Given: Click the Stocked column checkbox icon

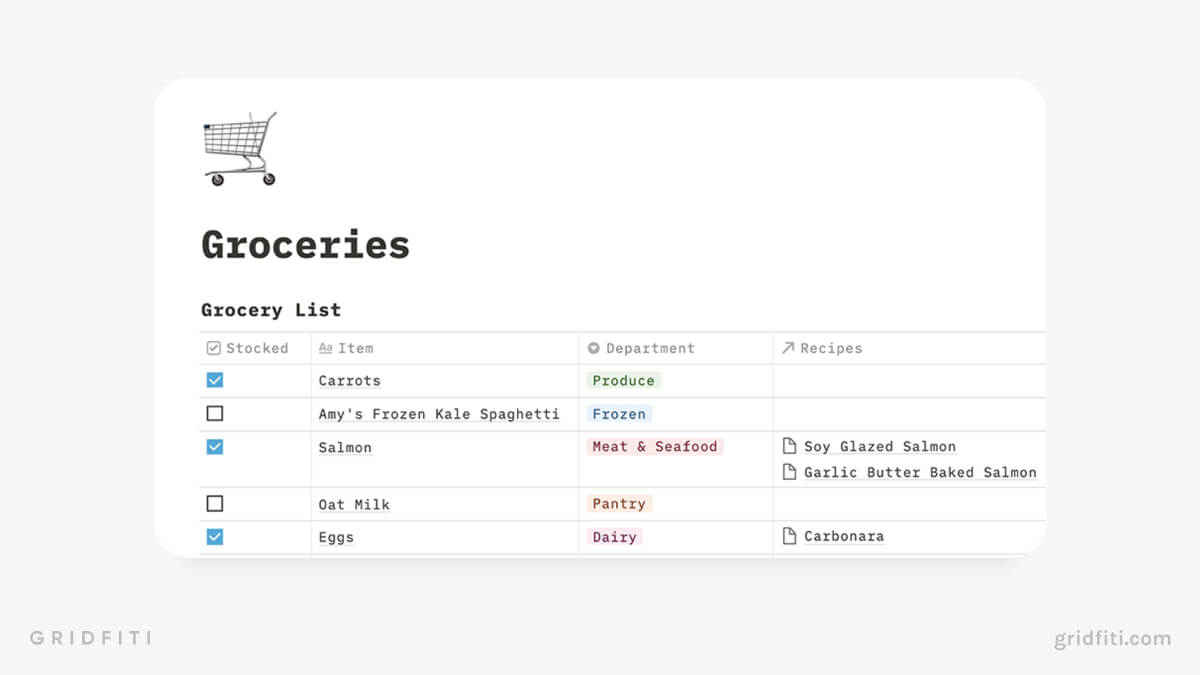Looking at the screenshot, I should tap(213, 348).
